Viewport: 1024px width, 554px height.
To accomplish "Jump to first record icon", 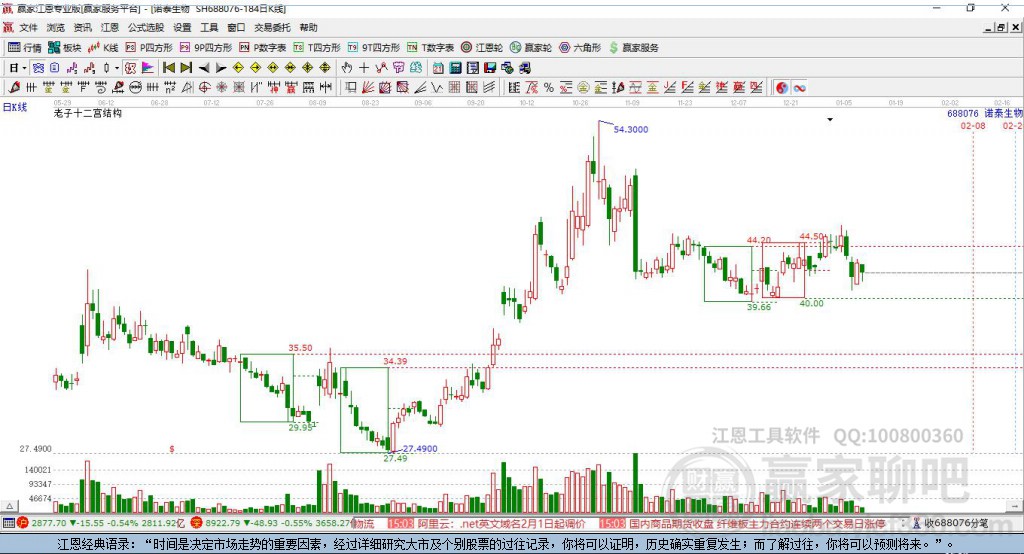I will (168, 68).
